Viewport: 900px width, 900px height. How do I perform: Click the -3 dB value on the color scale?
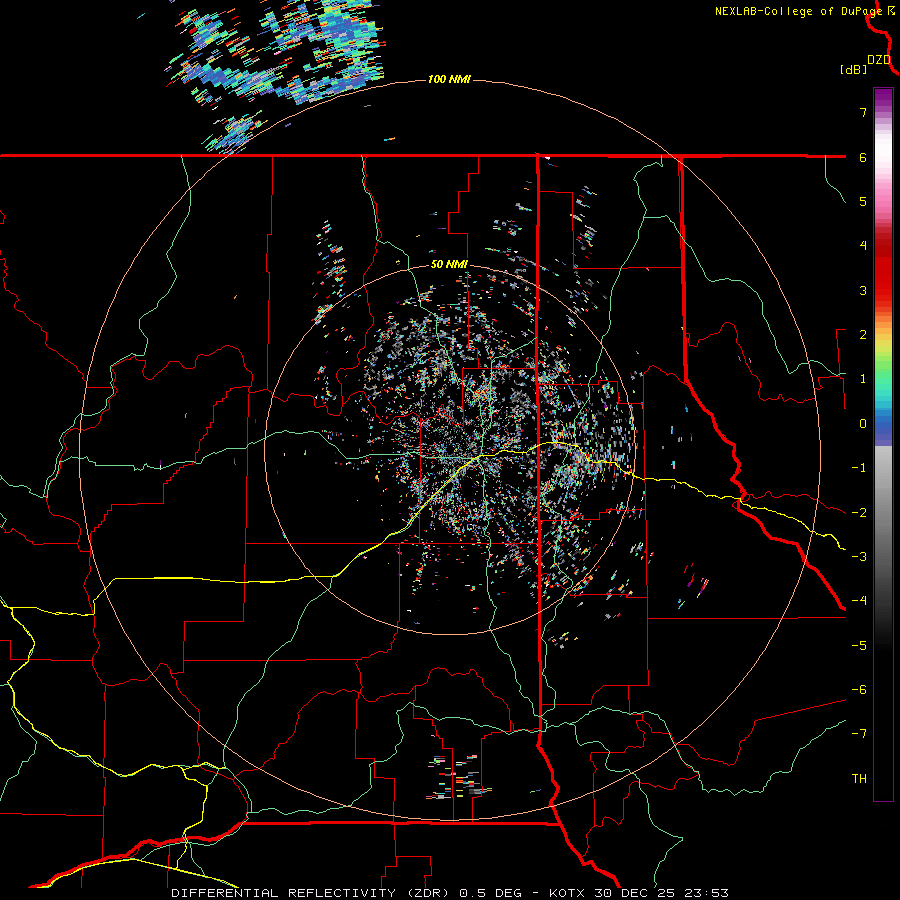(x=859, y=557)
